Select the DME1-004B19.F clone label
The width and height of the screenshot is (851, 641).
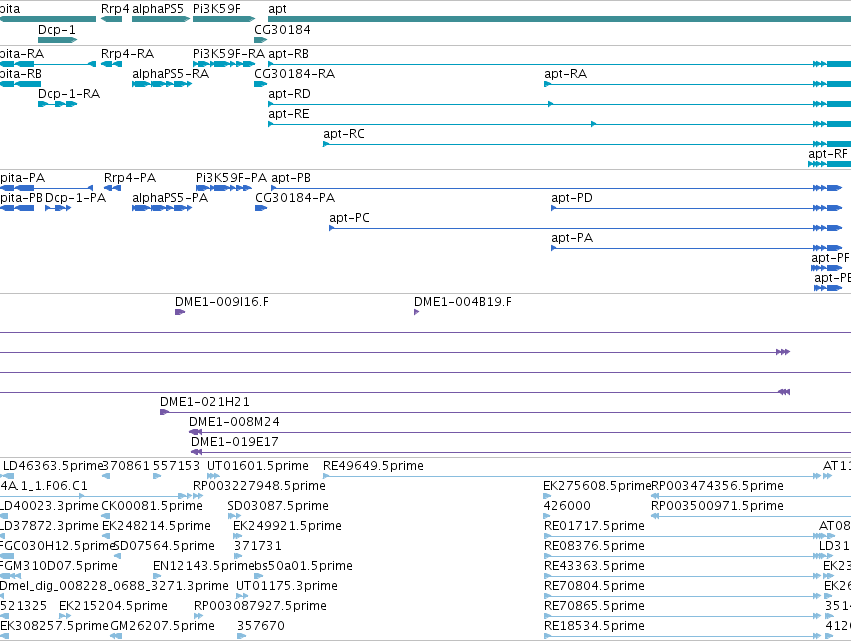[x=462, y=302]
